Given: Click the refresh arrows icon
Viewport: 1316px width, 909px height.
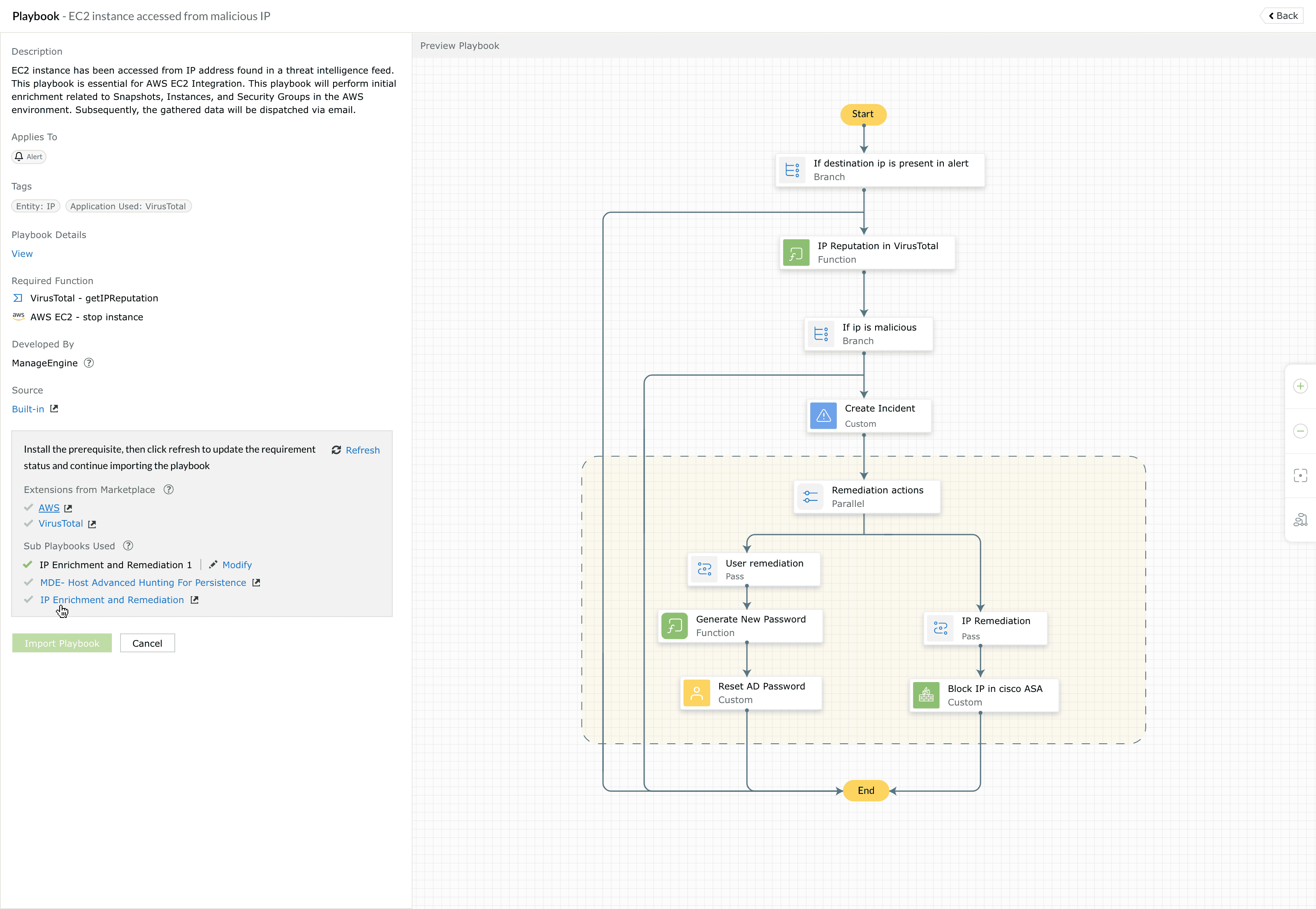Looking at the screenshot, I should [336, 450].
